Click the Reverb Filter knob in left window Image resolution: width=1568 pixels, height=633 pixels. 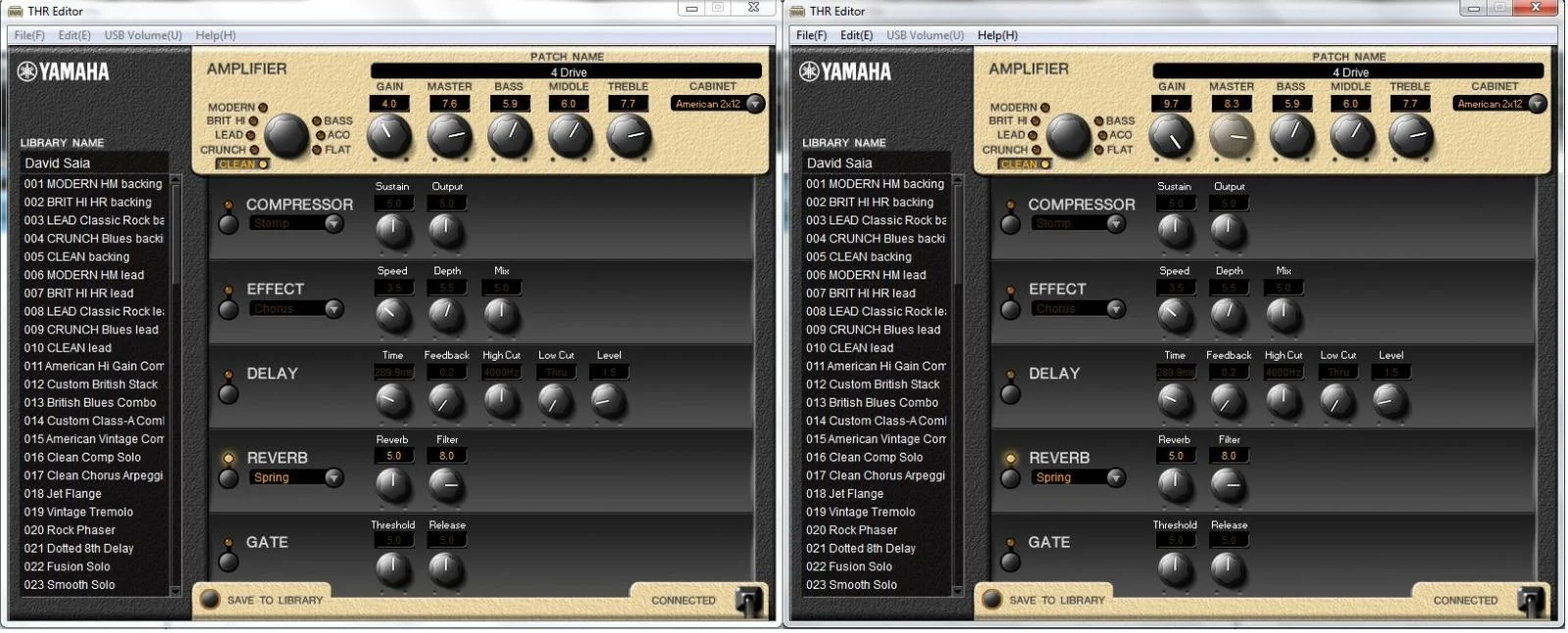446,484
